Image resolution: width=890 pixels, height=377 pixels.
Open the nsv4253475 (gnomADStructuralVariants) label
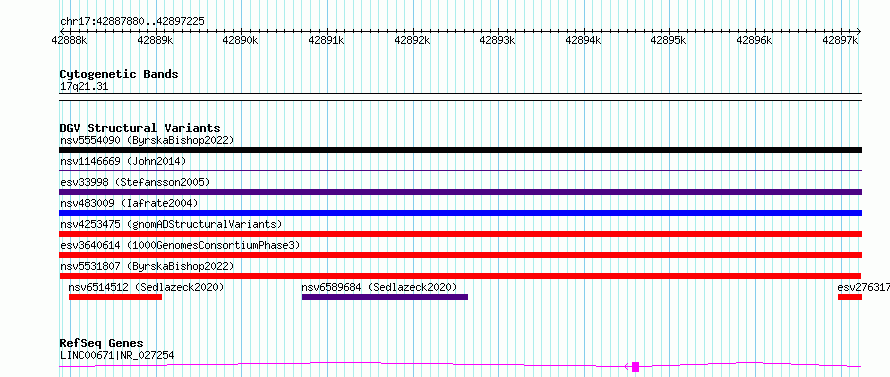click(171, 224)
